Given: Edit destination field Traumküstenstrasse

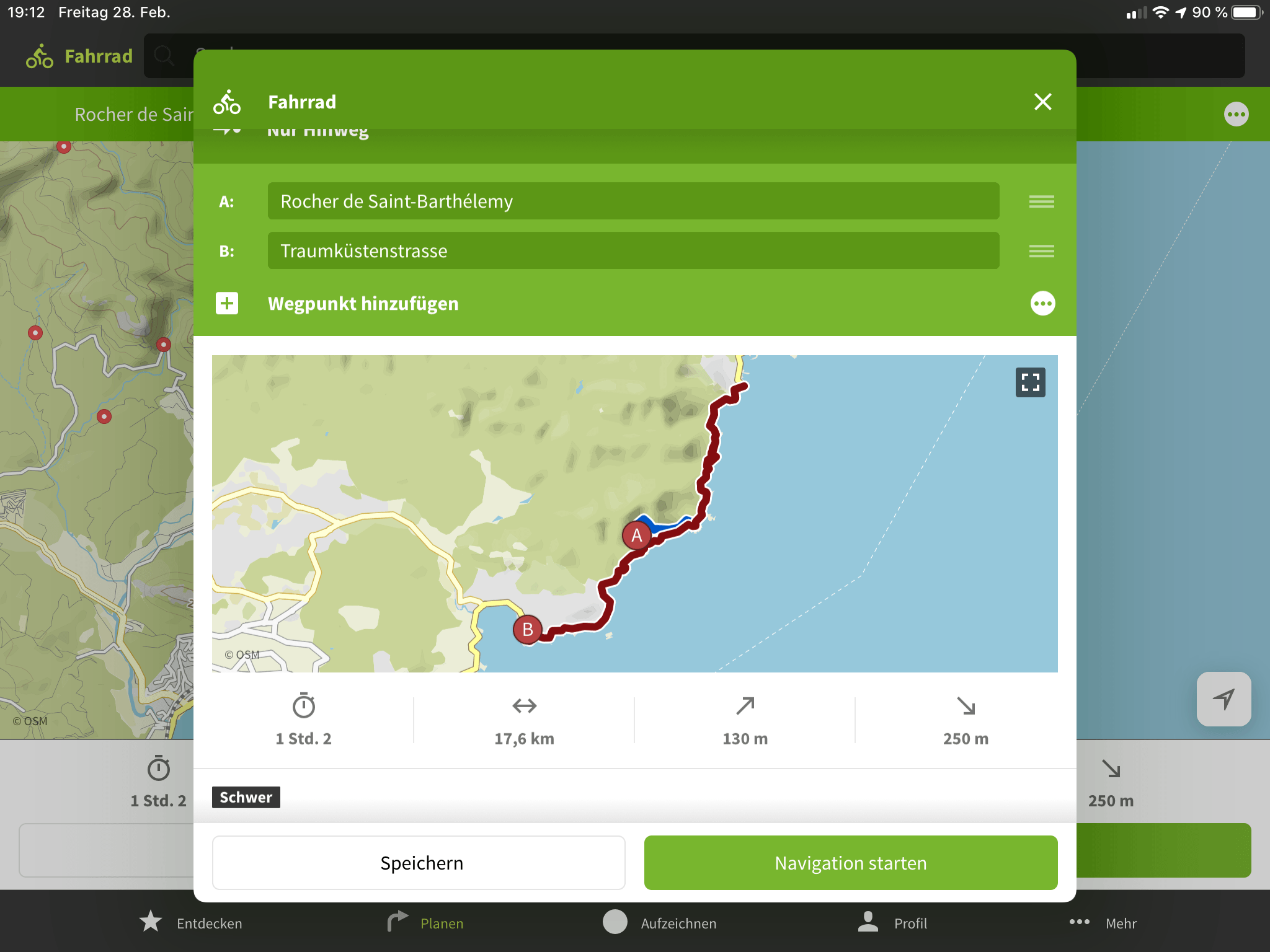Looking at the screenshot, I should click(633, 250).
